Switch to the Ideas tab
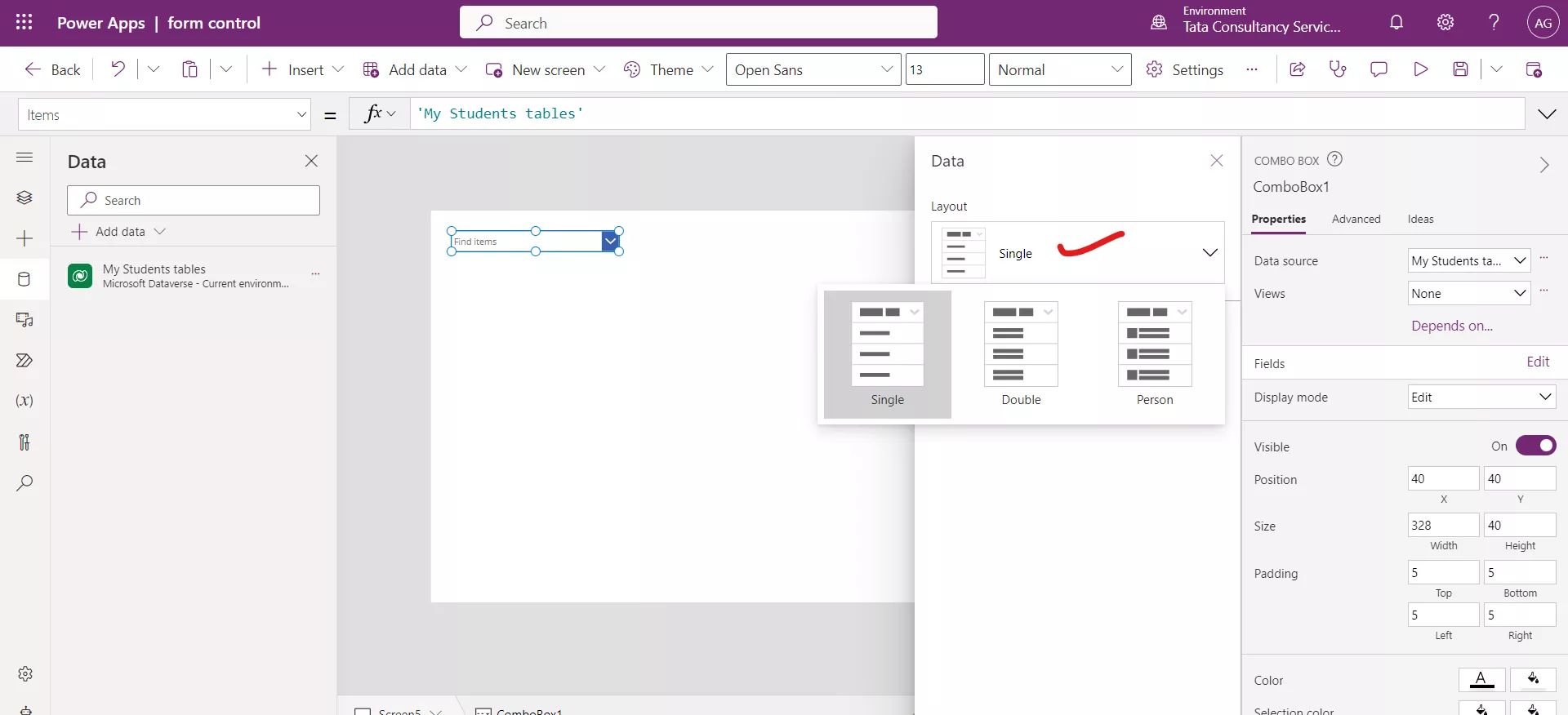This screenshot has height=715, width=1568. tap(1420, 219)
